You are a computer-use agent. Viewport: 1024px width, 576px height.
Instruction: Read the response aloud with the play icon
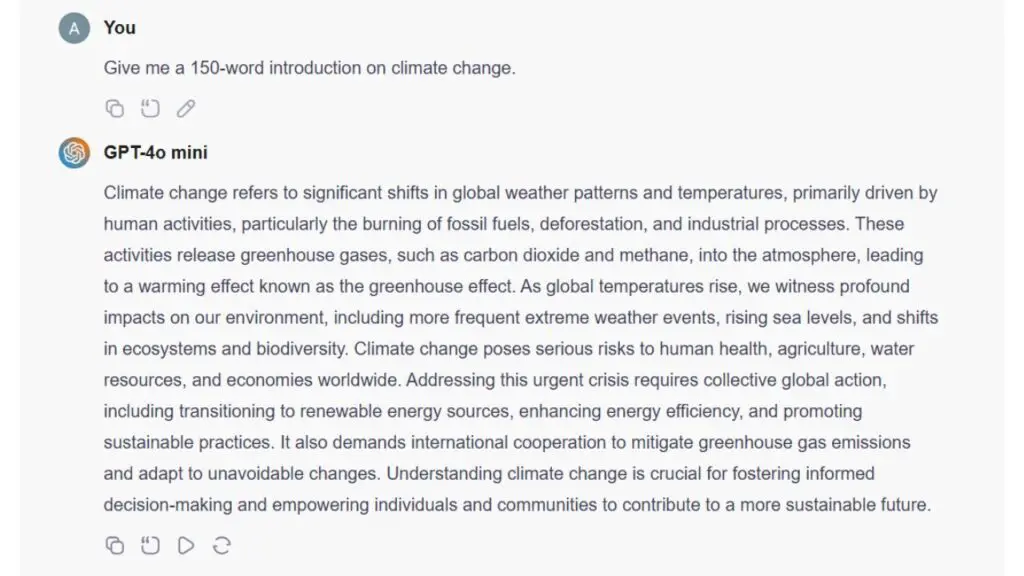[x=186, y=546]
